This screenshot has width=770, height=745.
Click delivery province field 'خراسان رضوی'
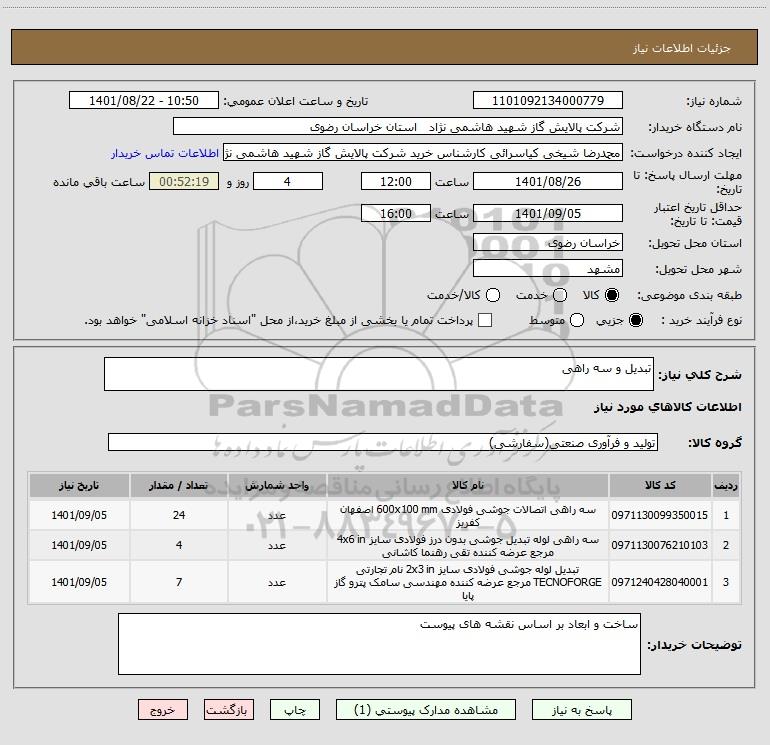coord(548,243)
